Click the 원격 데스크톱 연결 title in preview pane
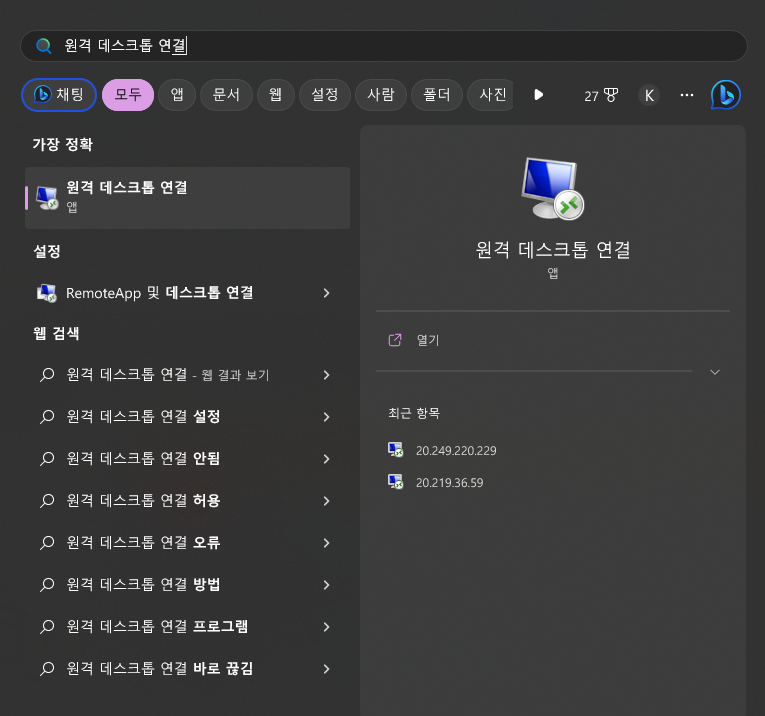 point(553,250)
